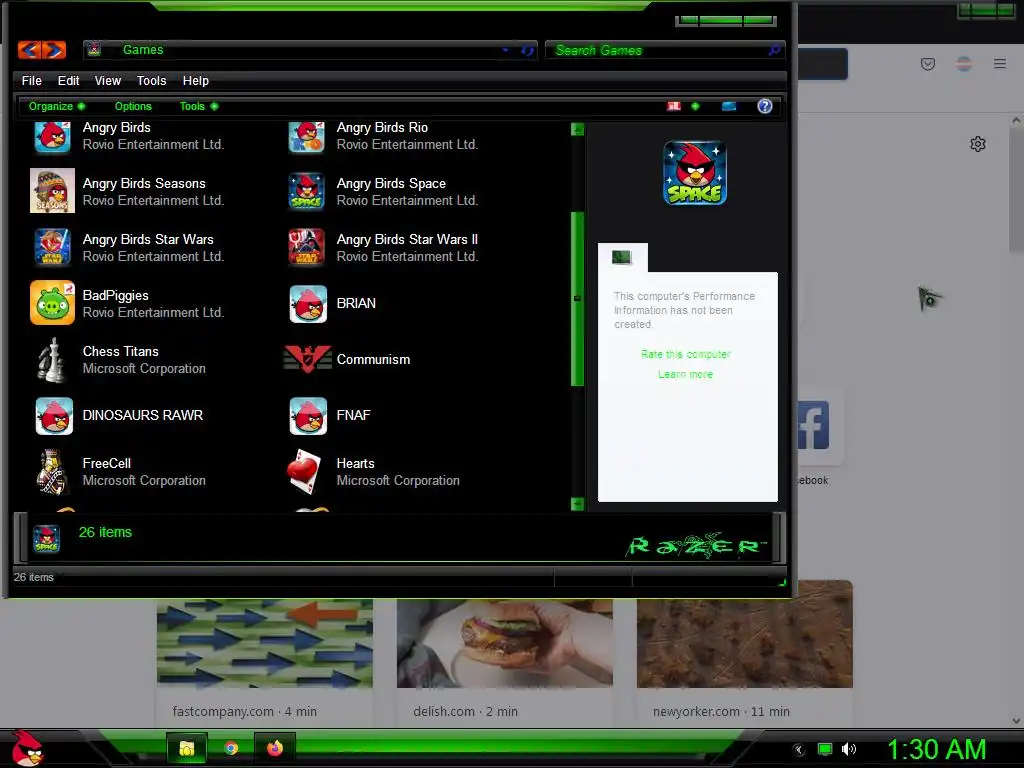1024x768 pixels.
Task: Expand the Organize dropdown
Action: (56, 106)
